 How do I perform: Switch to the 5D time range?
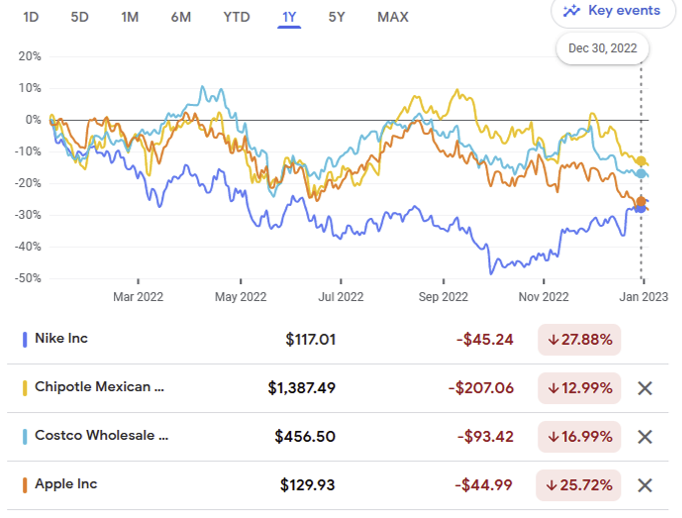pos(80,17)
